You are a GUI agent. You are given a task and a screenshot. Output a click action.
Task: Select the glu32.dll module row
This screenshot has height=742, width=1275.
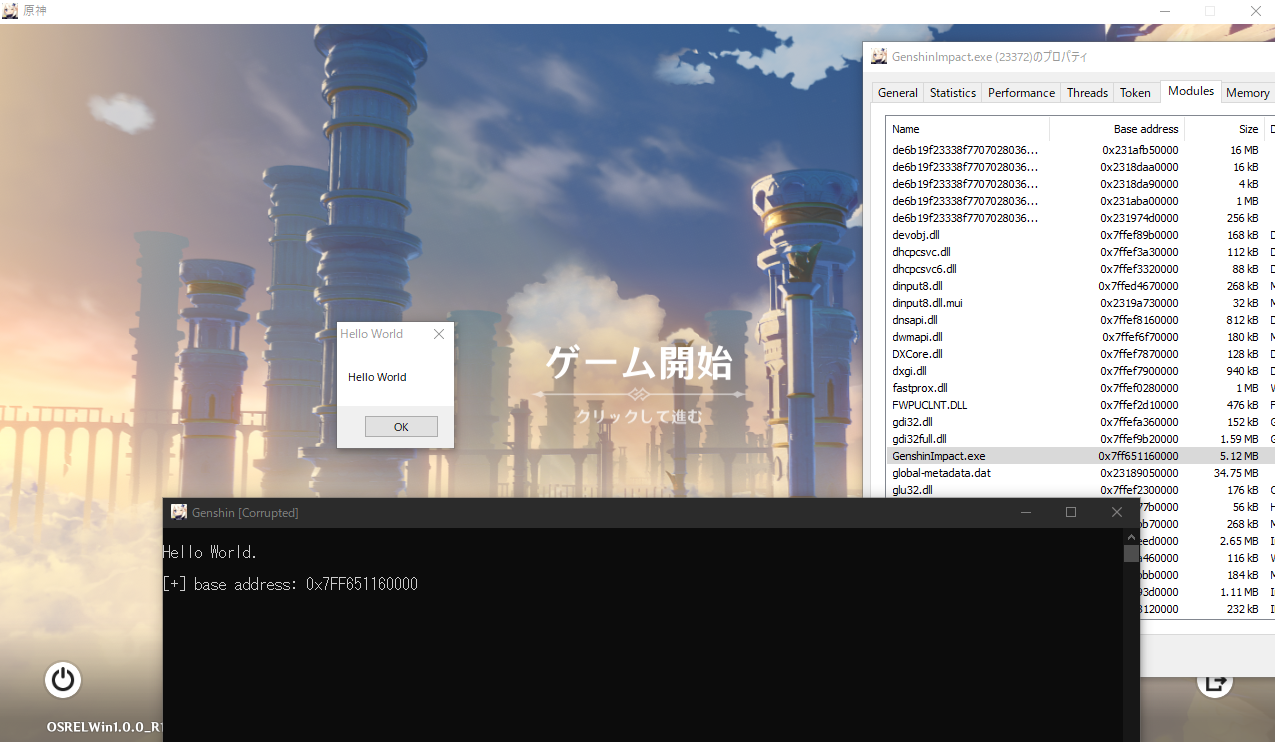tap(1080, 490)
